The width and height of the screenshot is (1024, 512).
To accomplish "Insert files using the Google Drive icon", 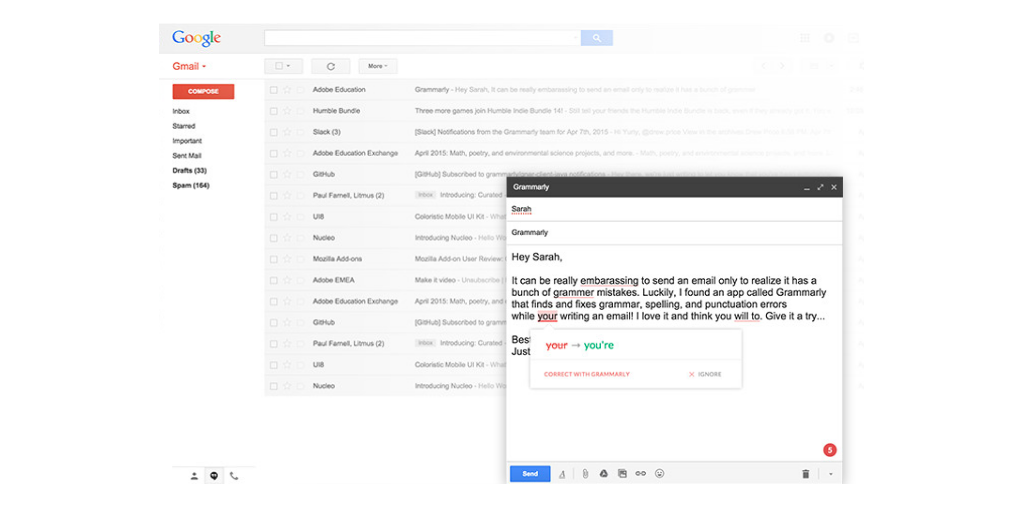I will (604, 474).
